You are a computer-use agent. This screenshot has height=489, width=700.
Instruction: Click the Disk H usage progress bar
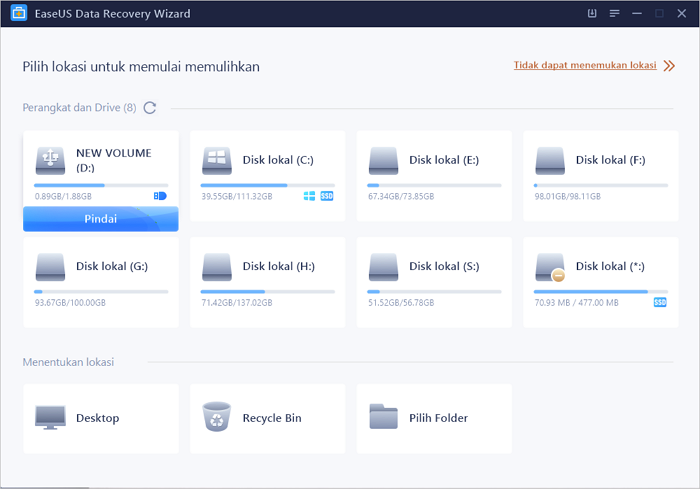[267, 291]
